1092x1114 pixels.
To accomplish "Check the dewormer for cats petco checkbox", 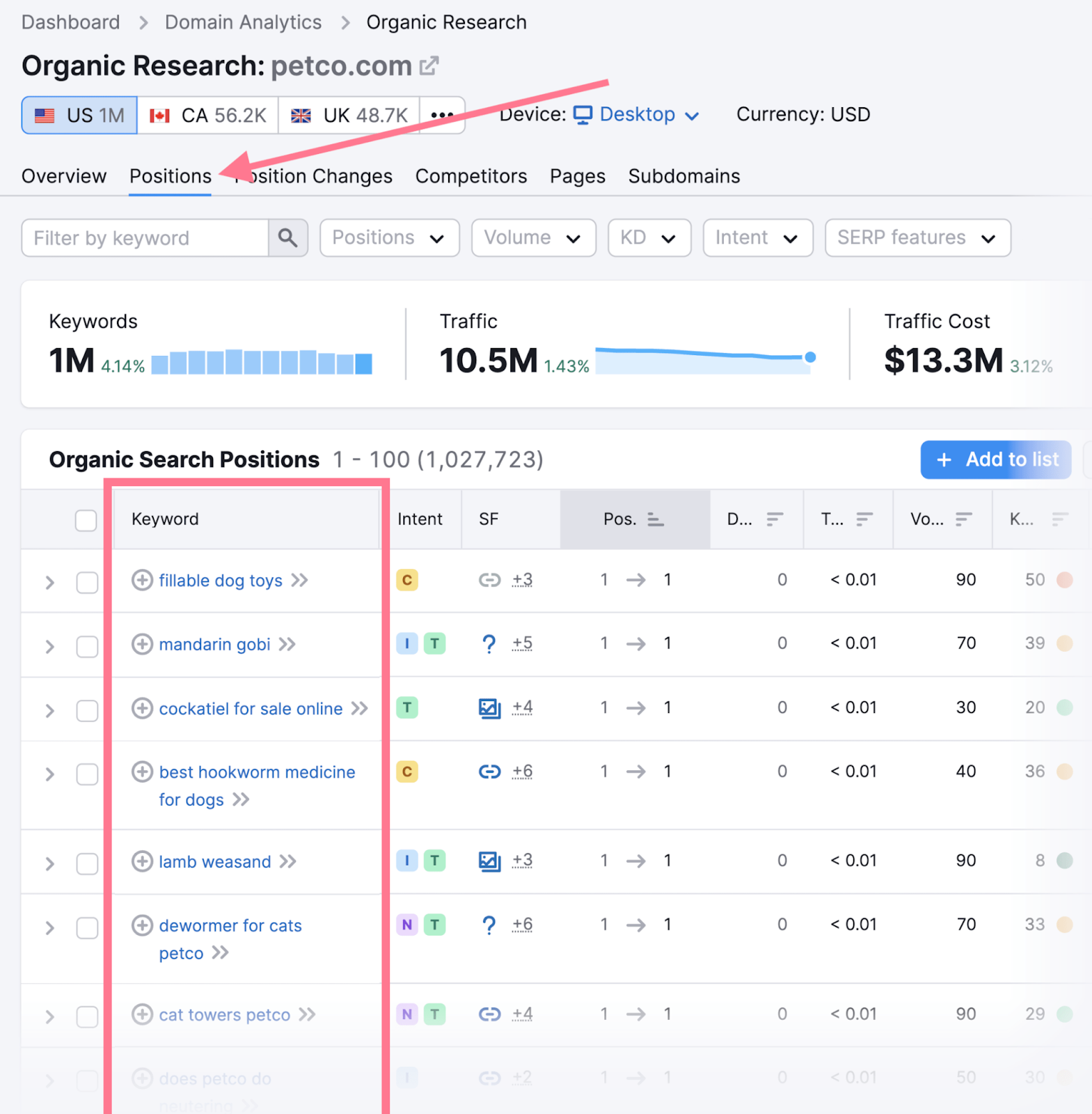I will [87, 928].
